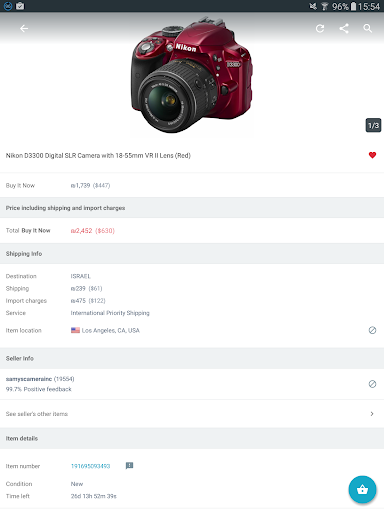The image size is (384, 512).
Task: Block item location Los Angeles icon
Action: tap(372, 330)
